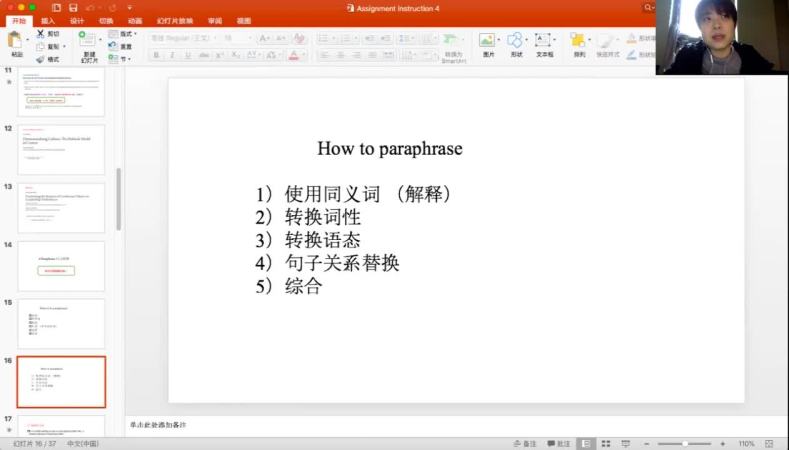Expand the Layout (版式) dropdown
The image size is (789, 450).
135,34
